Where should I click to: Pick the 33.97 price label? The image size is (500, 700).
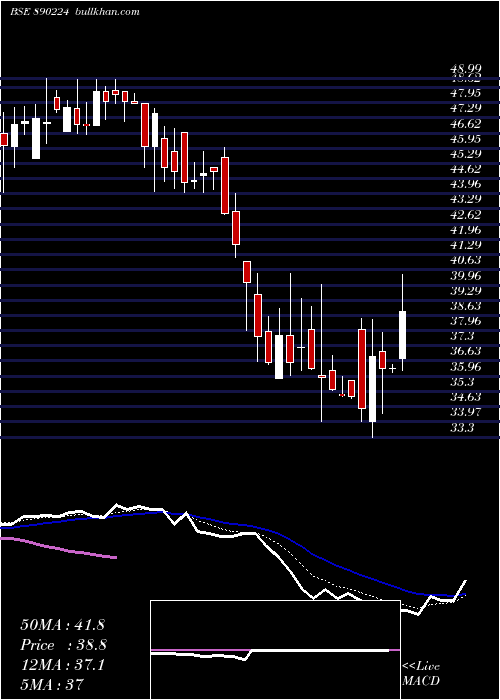point(466,412)
